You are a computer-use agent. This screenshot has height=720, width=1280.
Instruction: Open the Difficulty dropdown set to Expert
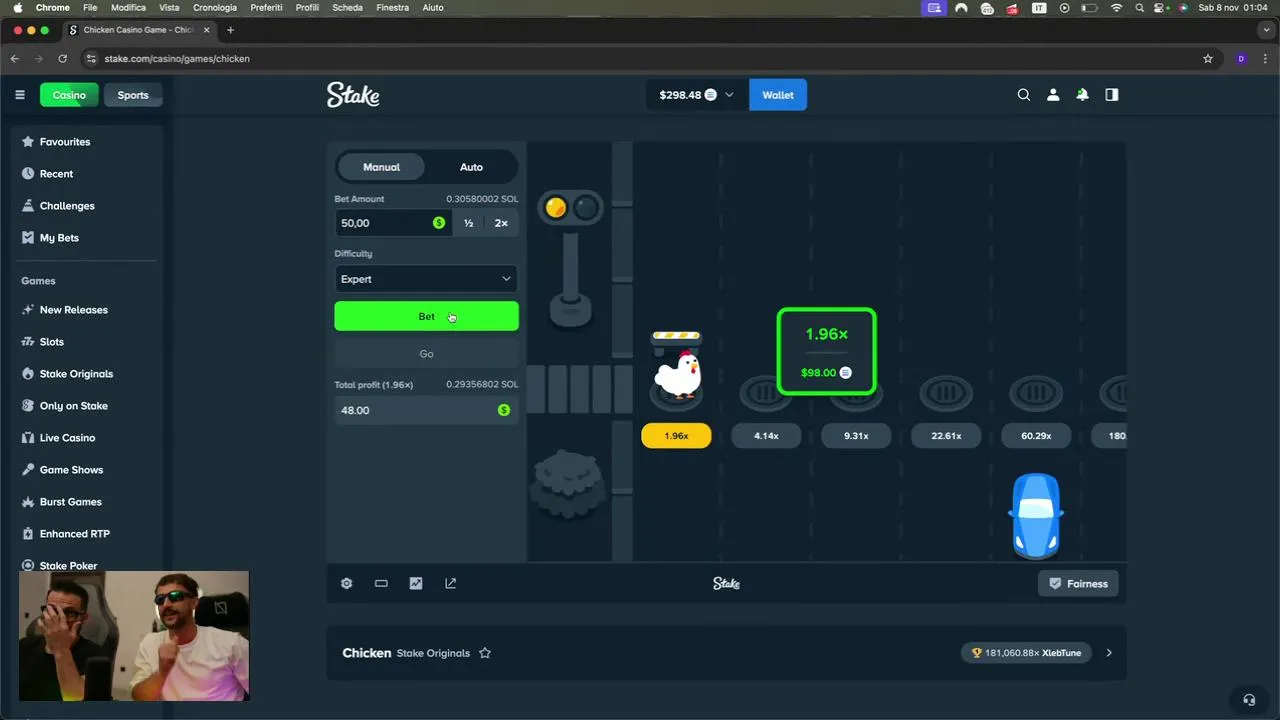[426, 279]
